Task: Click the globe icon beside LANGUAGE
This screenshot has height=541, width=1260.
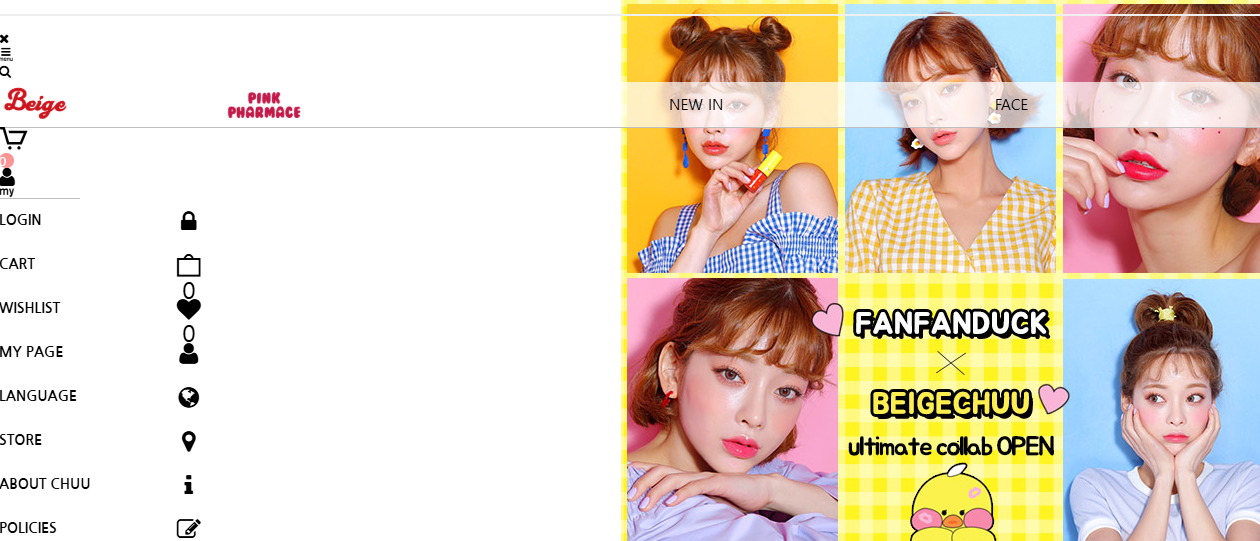Action: point(188,397)
